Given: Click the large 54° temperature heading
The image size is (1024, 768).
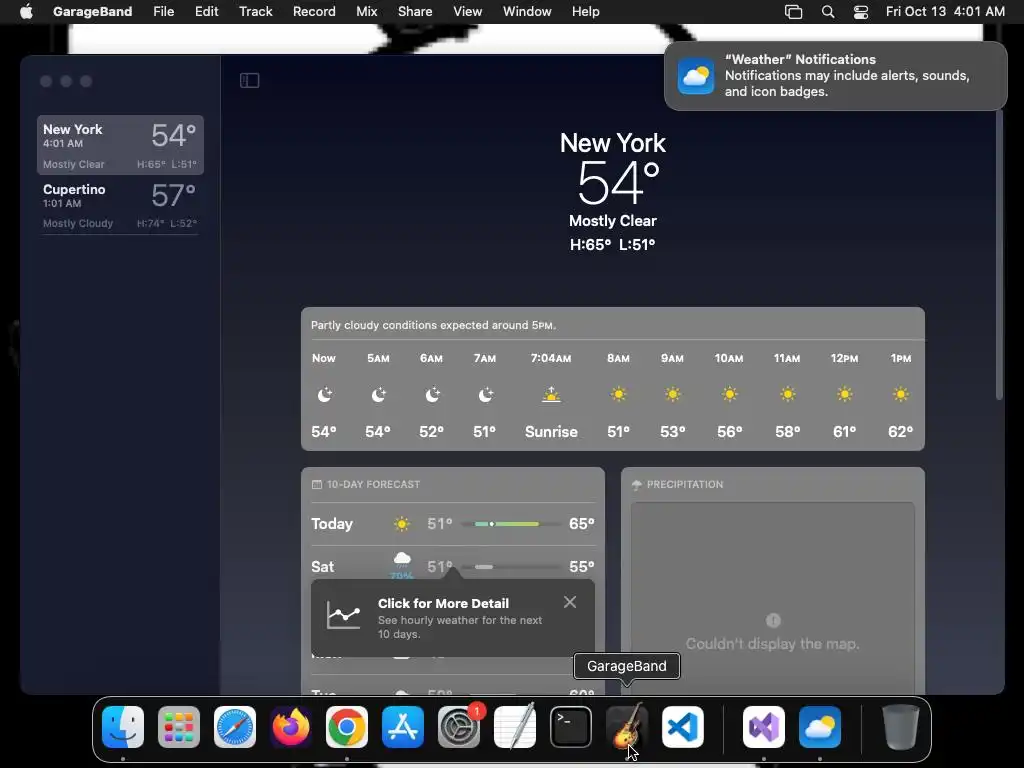Looking at the screenshot, I should (618, 183).
